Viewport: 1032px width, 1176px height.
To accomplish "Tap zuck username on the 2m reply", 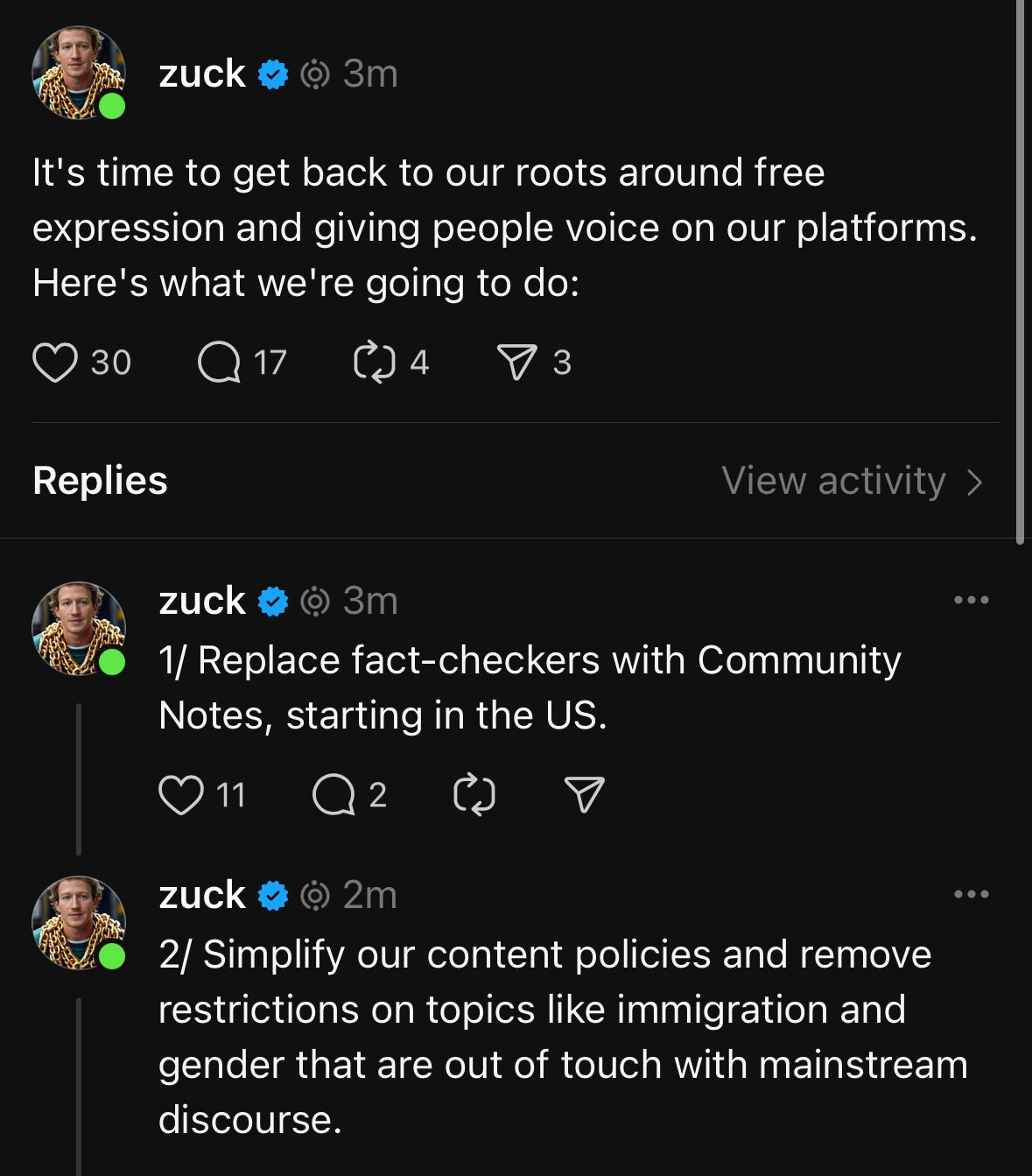I will pyautogui.click(x=202, y=895).
